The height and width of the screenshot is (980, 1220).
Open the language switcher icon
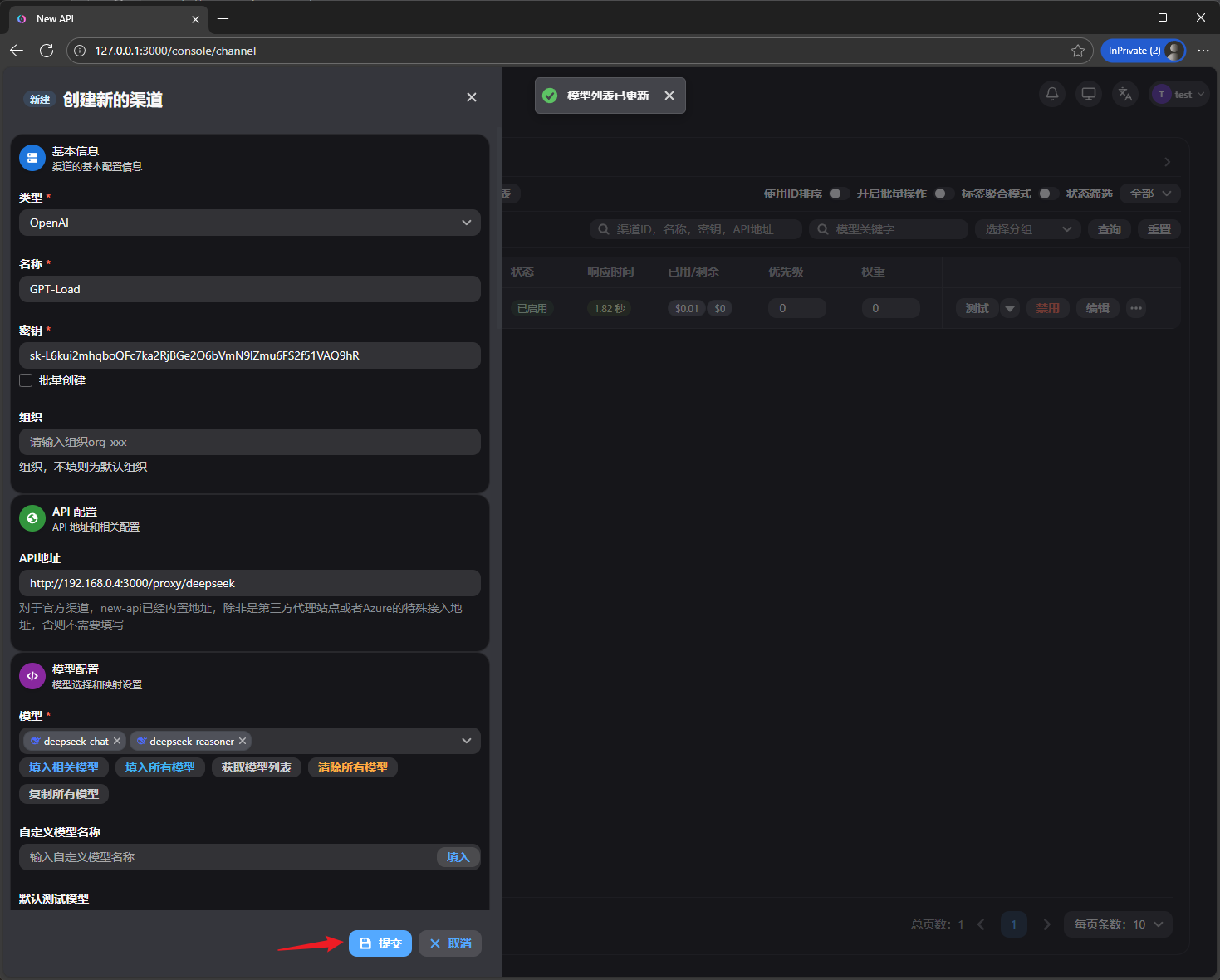pos(1125,94)
